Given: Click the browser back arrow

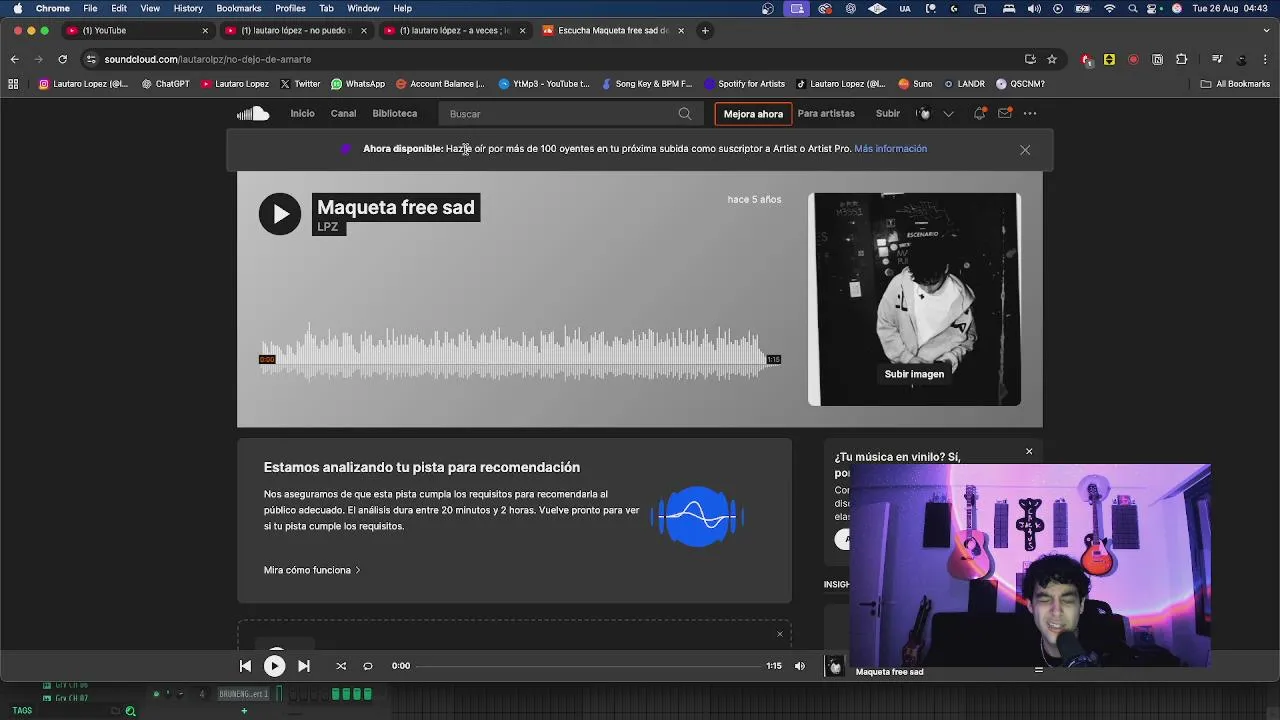Looking at the screenshot, I should click(14, 59).
